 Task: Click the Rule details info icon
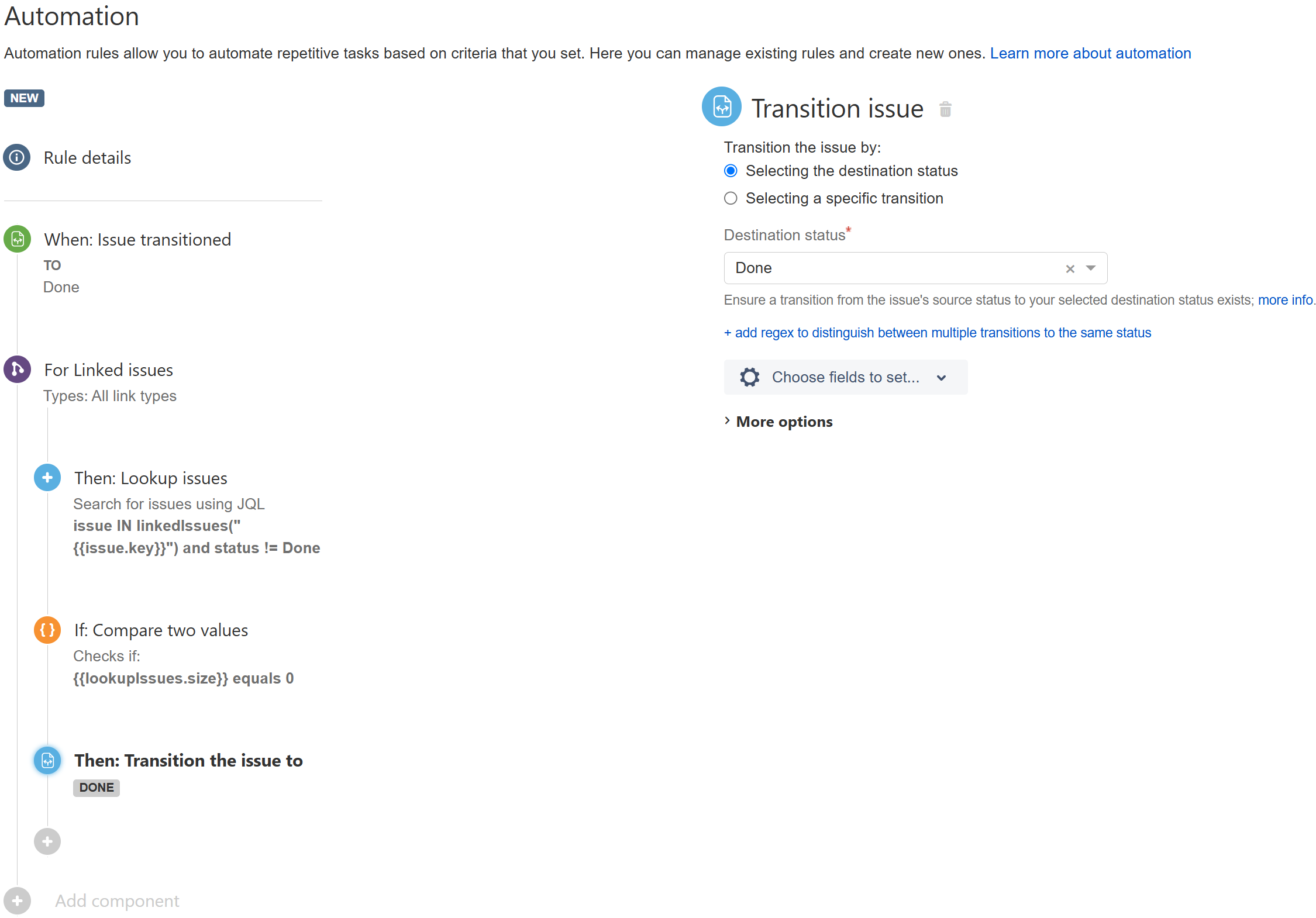16,157
